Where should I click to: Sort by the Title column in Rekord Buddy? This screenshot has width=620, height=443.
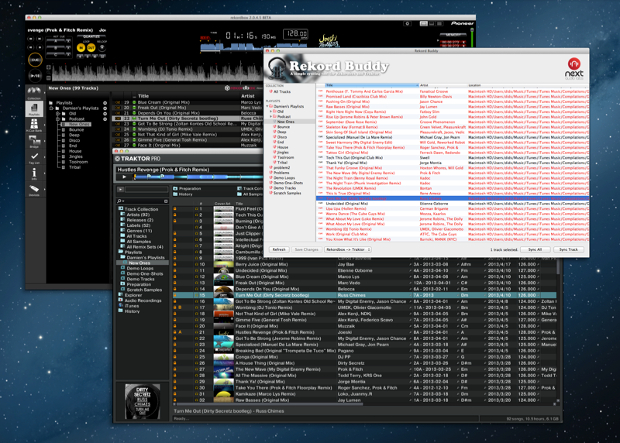[372, 85]
